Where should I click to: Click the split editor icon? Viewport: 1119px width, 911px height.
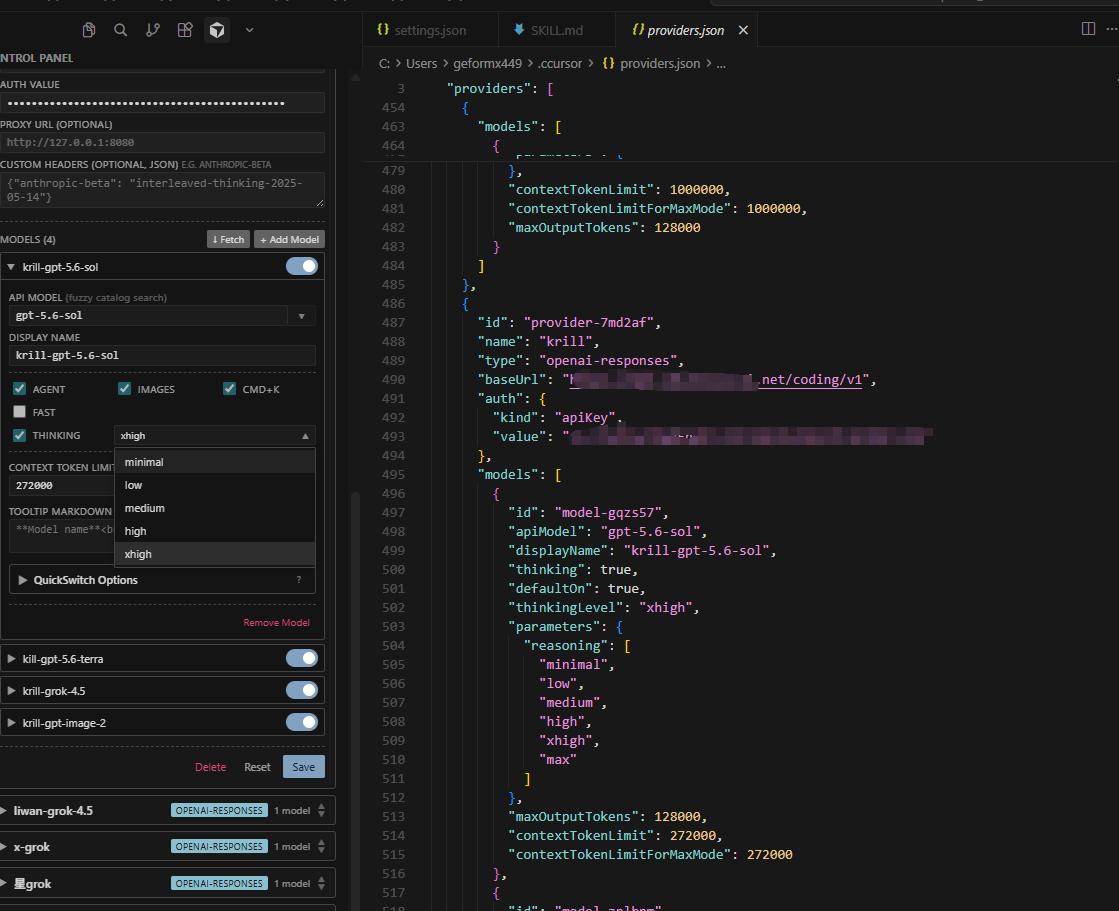[x=1088, y=29]
